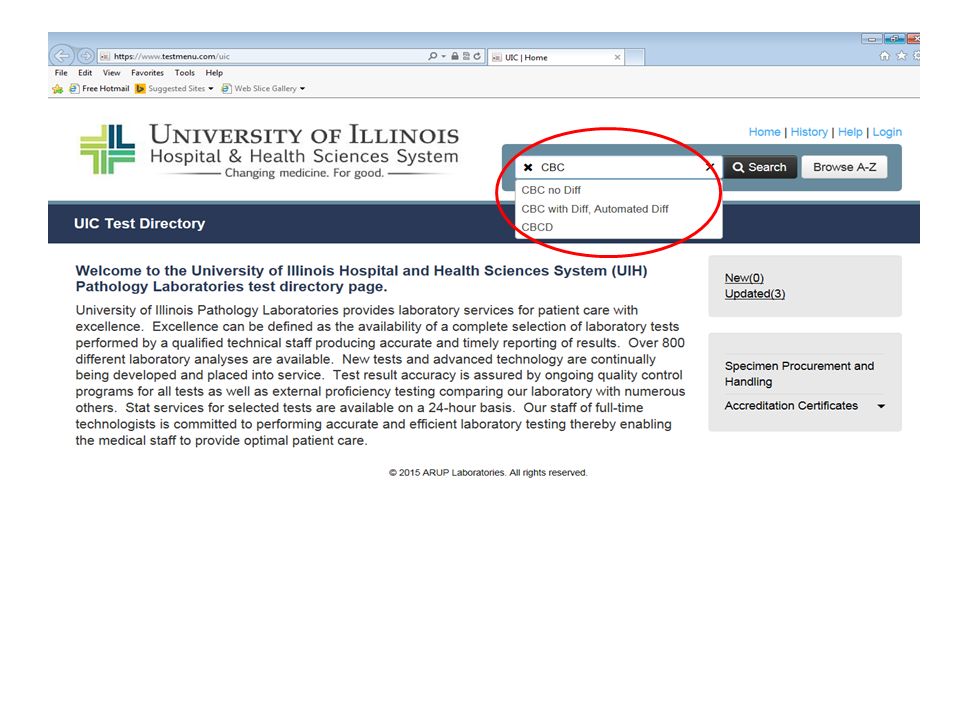Open the Help menu in menu bar
This screenshot has width=960, height=720.
[x=214, y=72]
